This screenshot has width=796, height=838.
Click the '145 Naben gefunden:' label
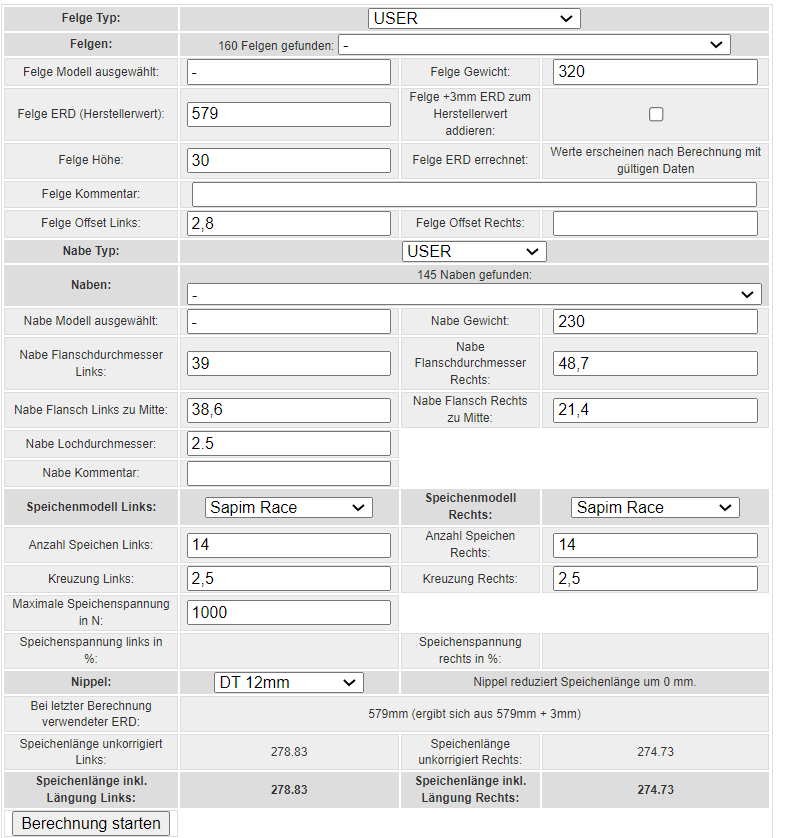click(474, 275)
